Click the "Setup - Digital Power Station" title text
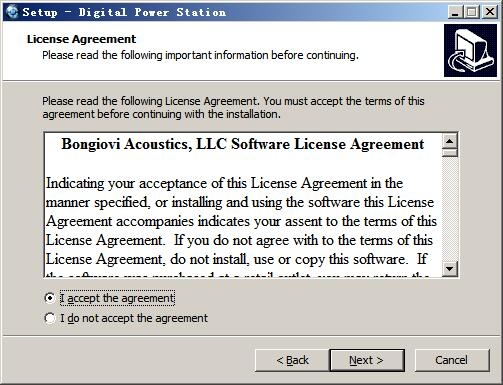This screenshot has height=385, width=503. pyautogui.click(x=124, y=12)
